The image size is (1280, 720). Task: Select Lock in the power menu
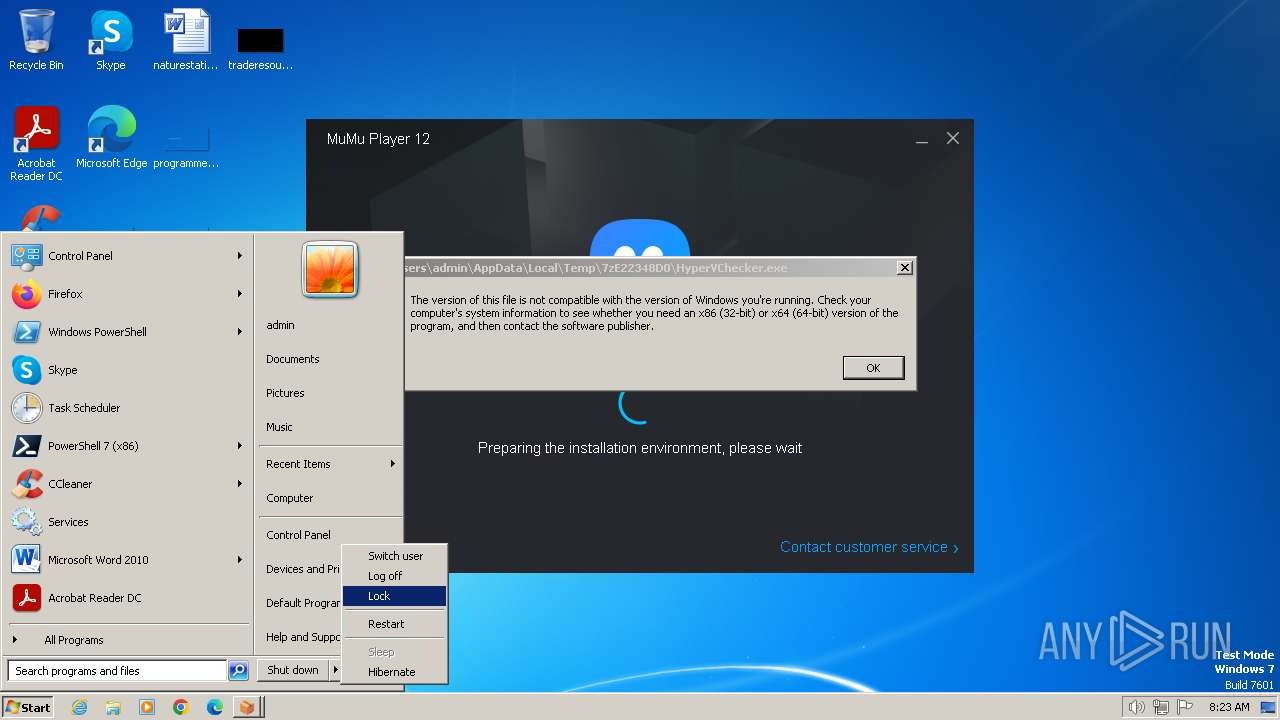[394, 596]
